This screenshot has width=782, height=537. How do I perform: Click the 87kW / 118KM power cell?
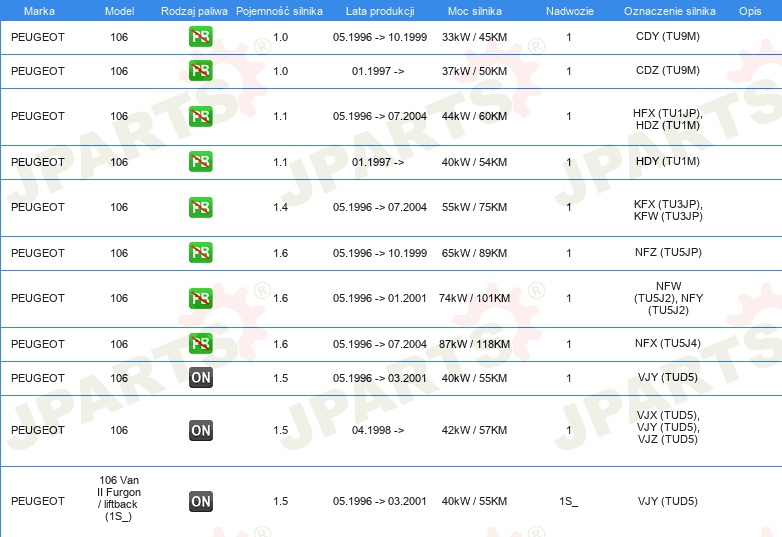474,344
